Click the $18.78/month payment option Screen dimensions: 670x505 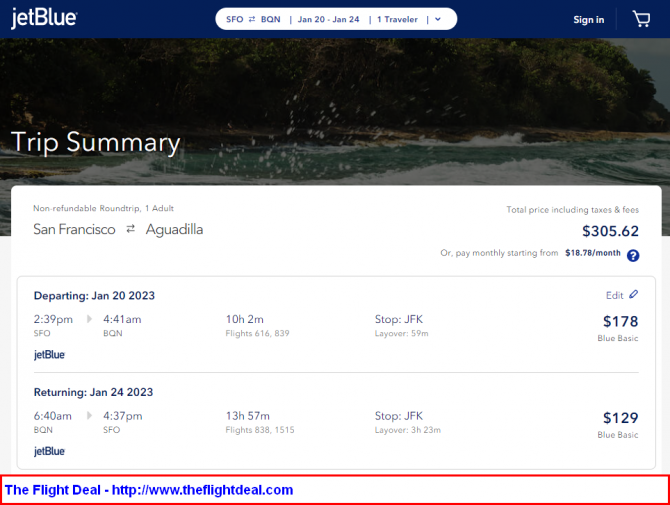tap(593, 253)
